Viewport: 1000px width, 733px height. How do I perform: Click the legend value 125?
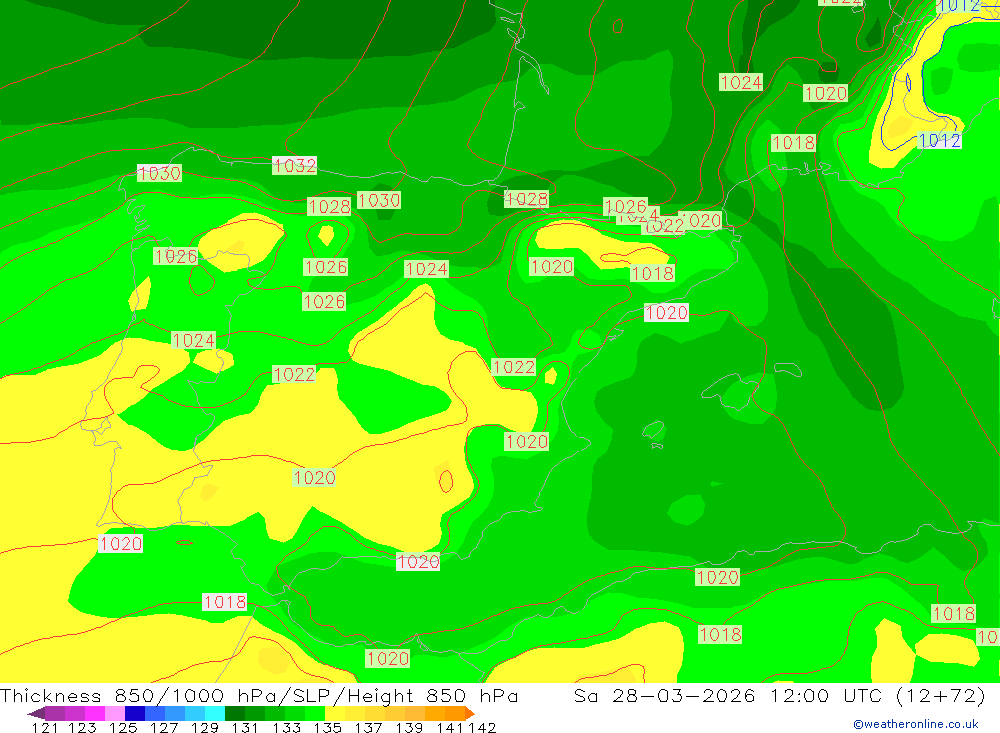coord(123,727)
